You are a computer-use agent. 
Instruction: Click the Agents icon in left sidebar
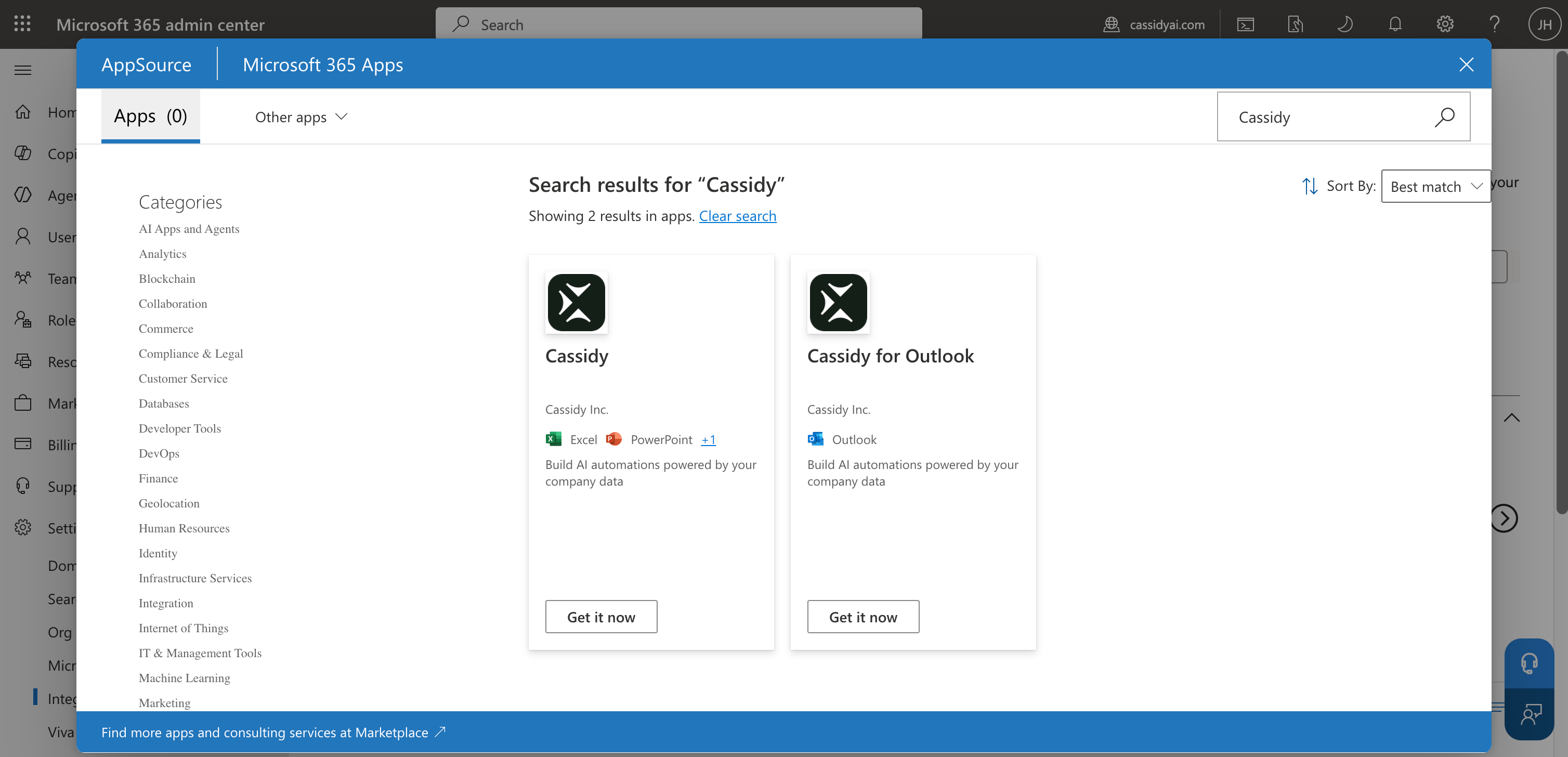[x=23, y=195]
